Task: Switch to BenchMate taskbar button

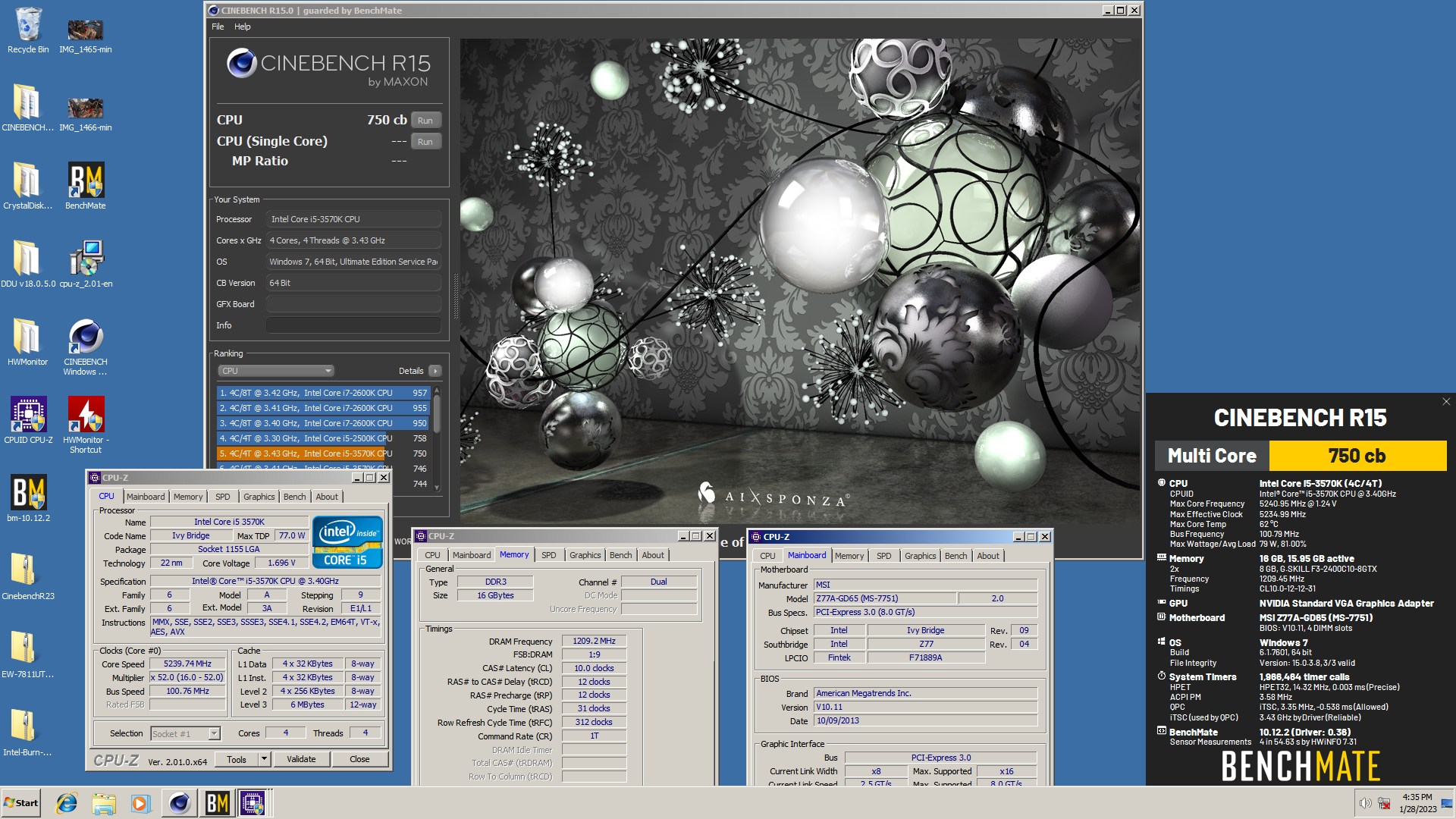Action: coord(217,803)
